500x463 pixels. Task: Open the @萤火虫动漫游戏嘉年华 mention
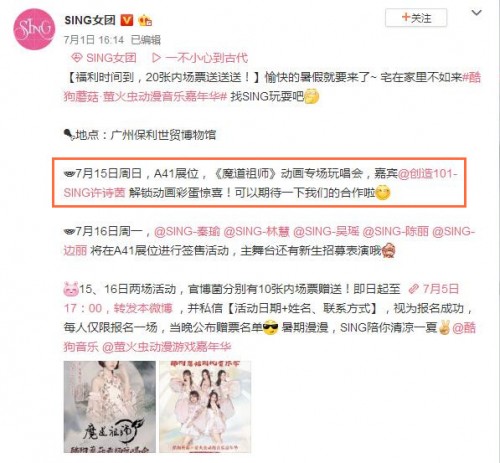166,347
